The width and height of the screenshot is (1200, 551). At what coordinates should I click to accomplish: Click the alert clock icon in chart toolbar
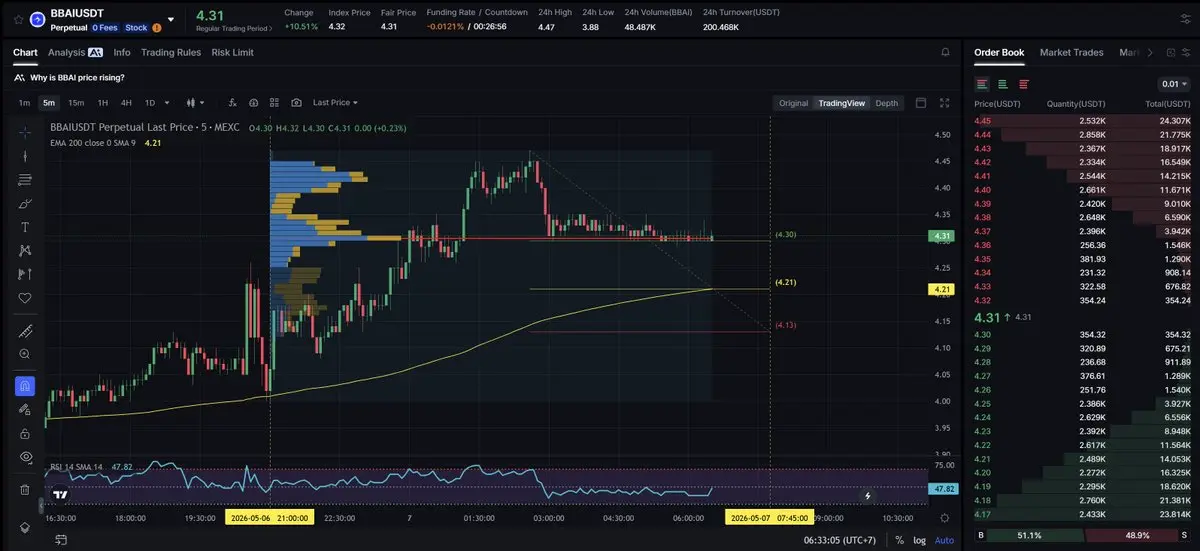pyautogui.click(x=254, y=102)
